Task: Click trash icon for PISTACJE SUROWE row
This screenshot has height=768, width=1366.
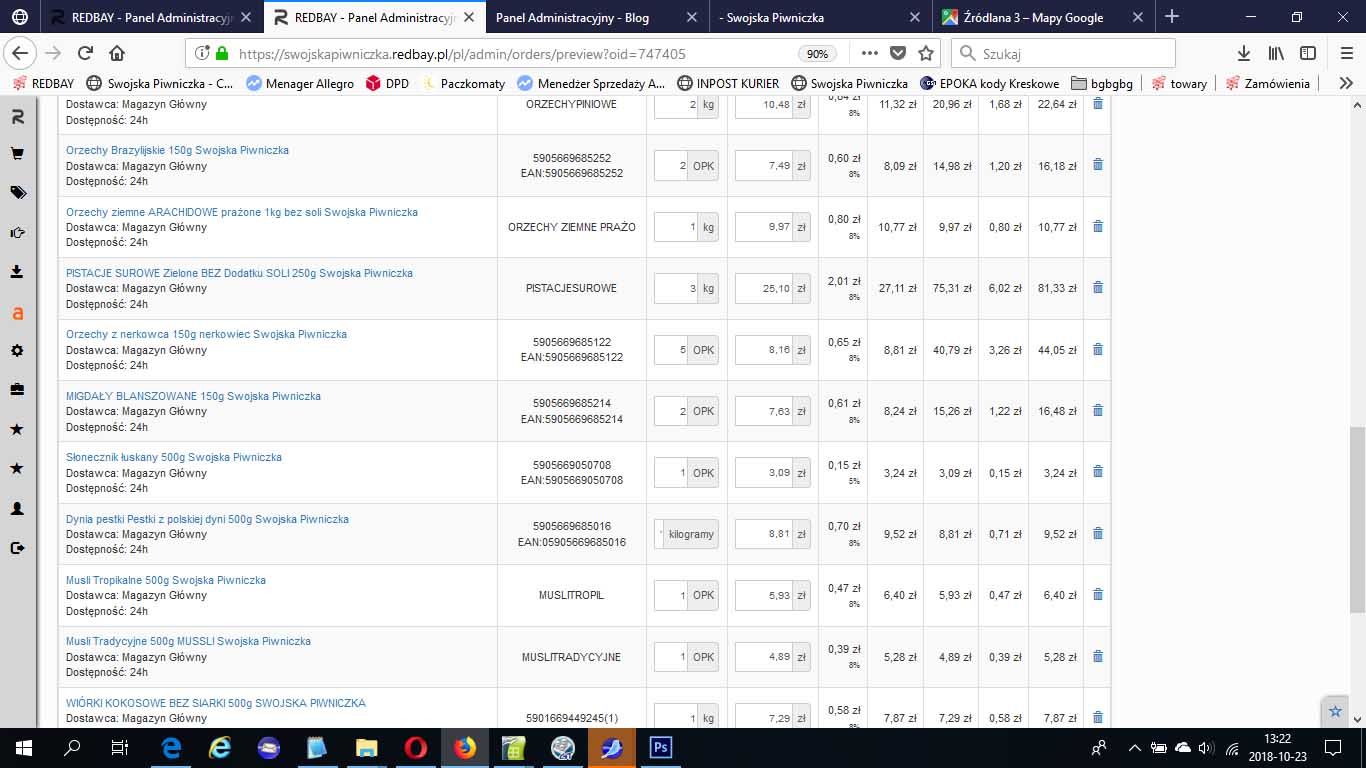Action: [1097, 288]
